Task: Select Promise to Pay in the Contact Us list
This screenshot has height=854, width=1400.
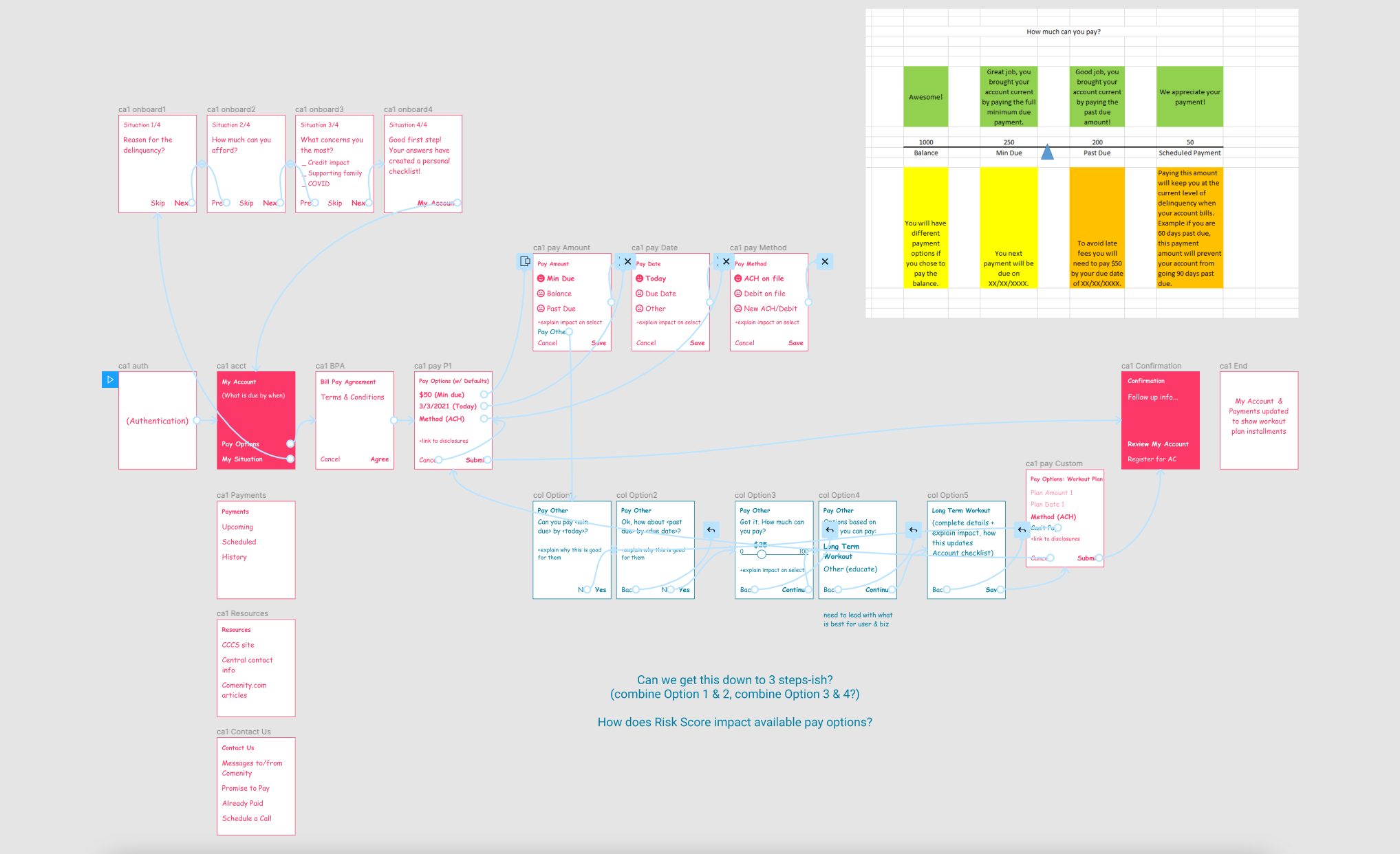Action: click(x=245, y=788)
